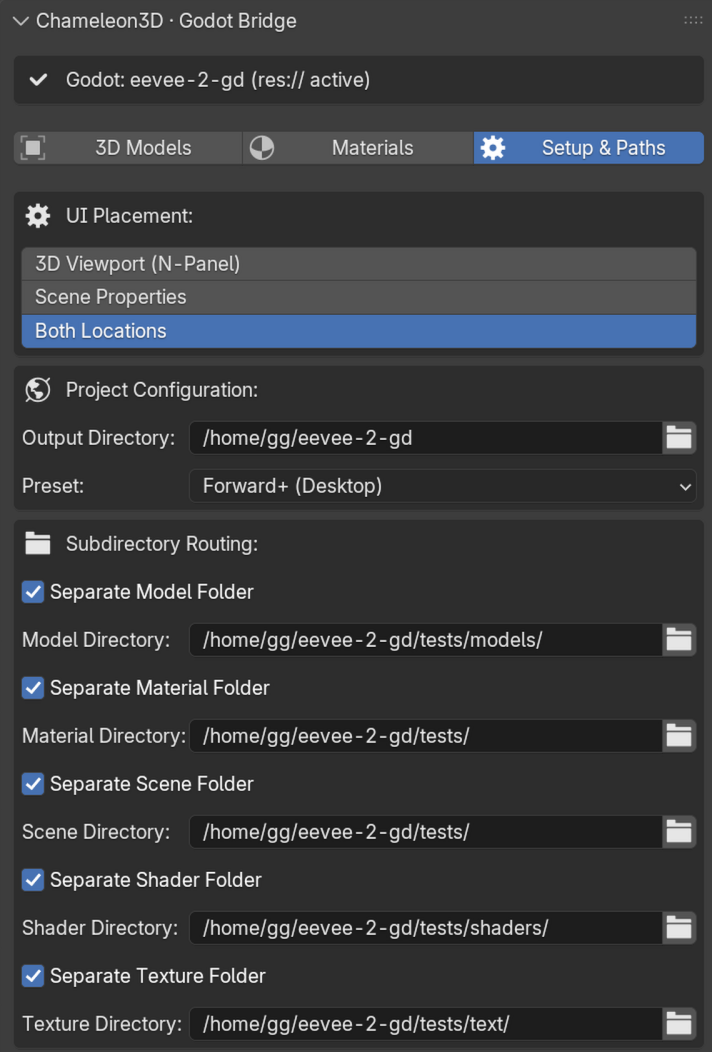Image resolution: width=712 pixels, height=1052 pixels.
Task: Edit the Scene Directory path field
Action: pos(426,832)
